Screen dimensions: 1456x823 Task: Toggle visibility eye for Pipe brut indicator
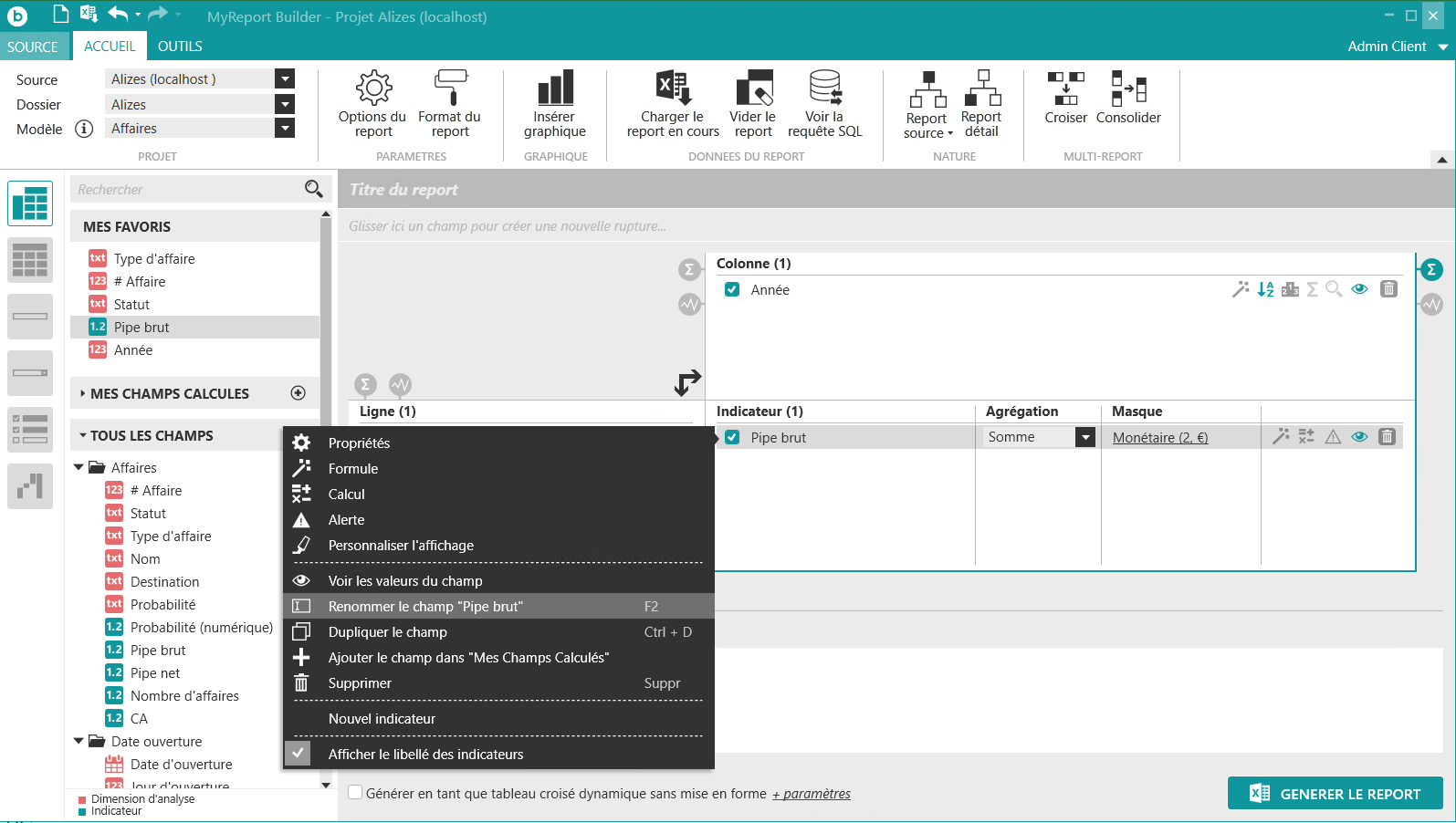click(1359, 437)
